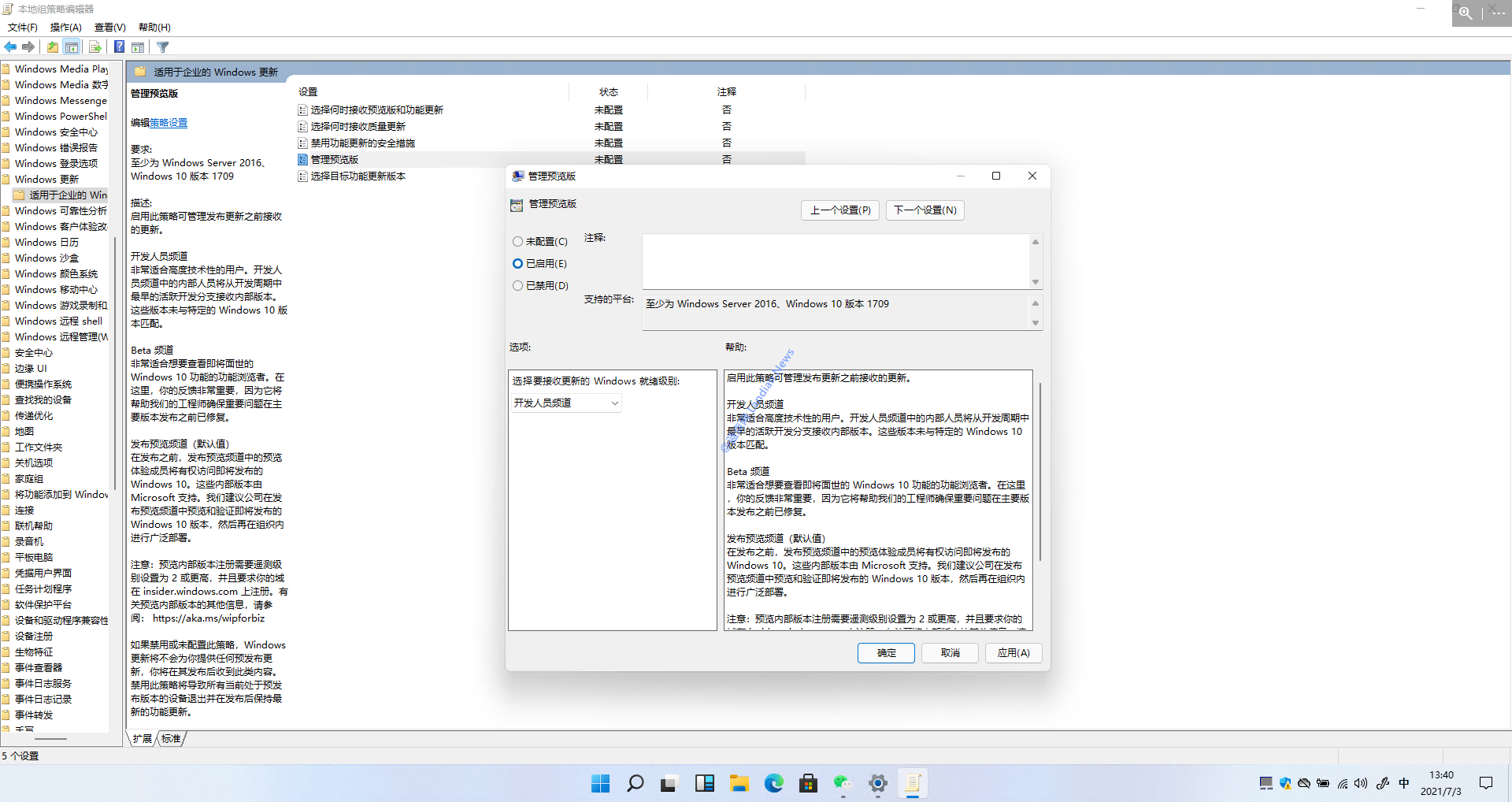The height and width of the screenshot is (802, 1512).
Task: Open help via the blue question-mark icon
Action: click(119, 47)
